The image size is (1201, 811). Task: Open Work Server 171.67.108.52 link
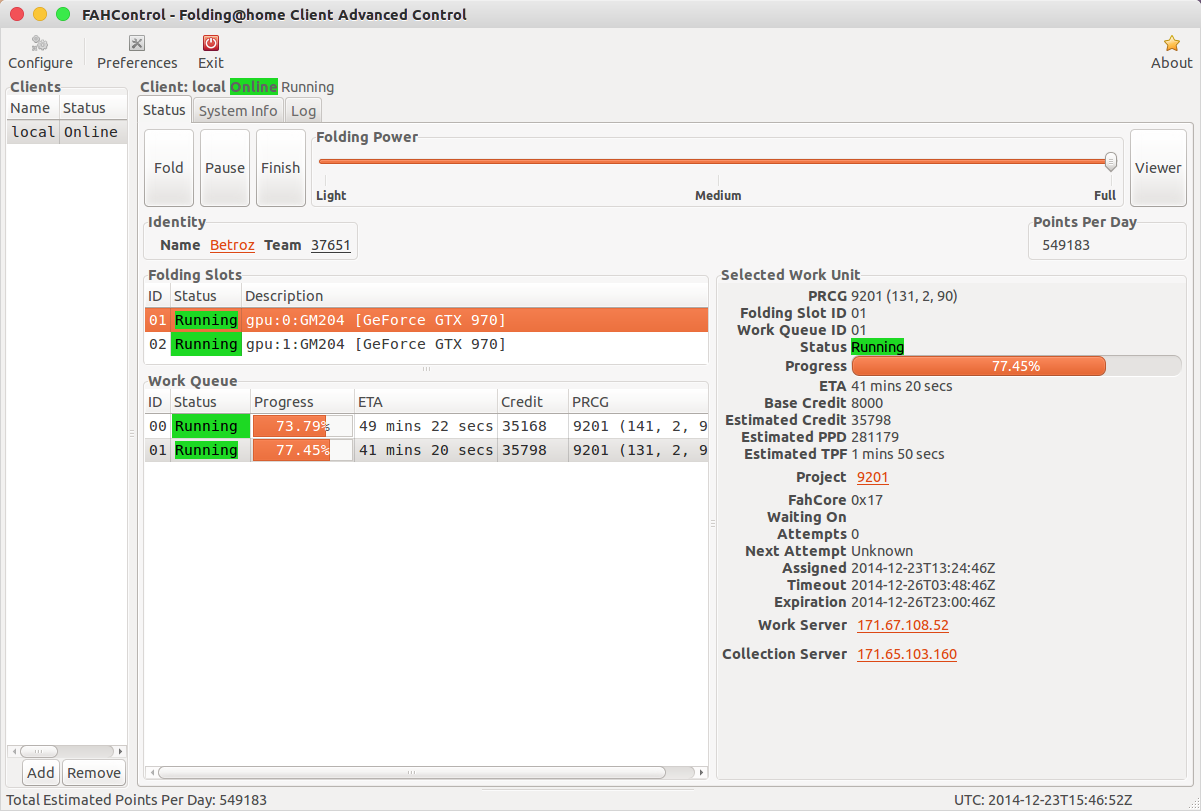[903, 625]
